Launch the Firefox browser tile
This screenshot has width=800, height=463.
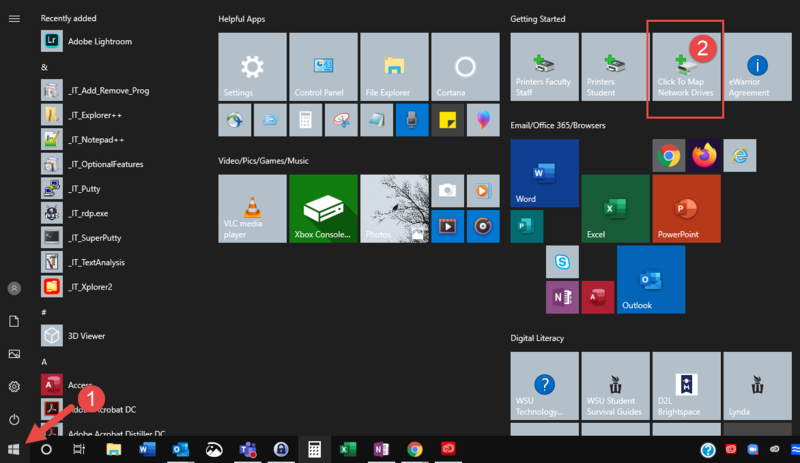click(x=705, y=155)
